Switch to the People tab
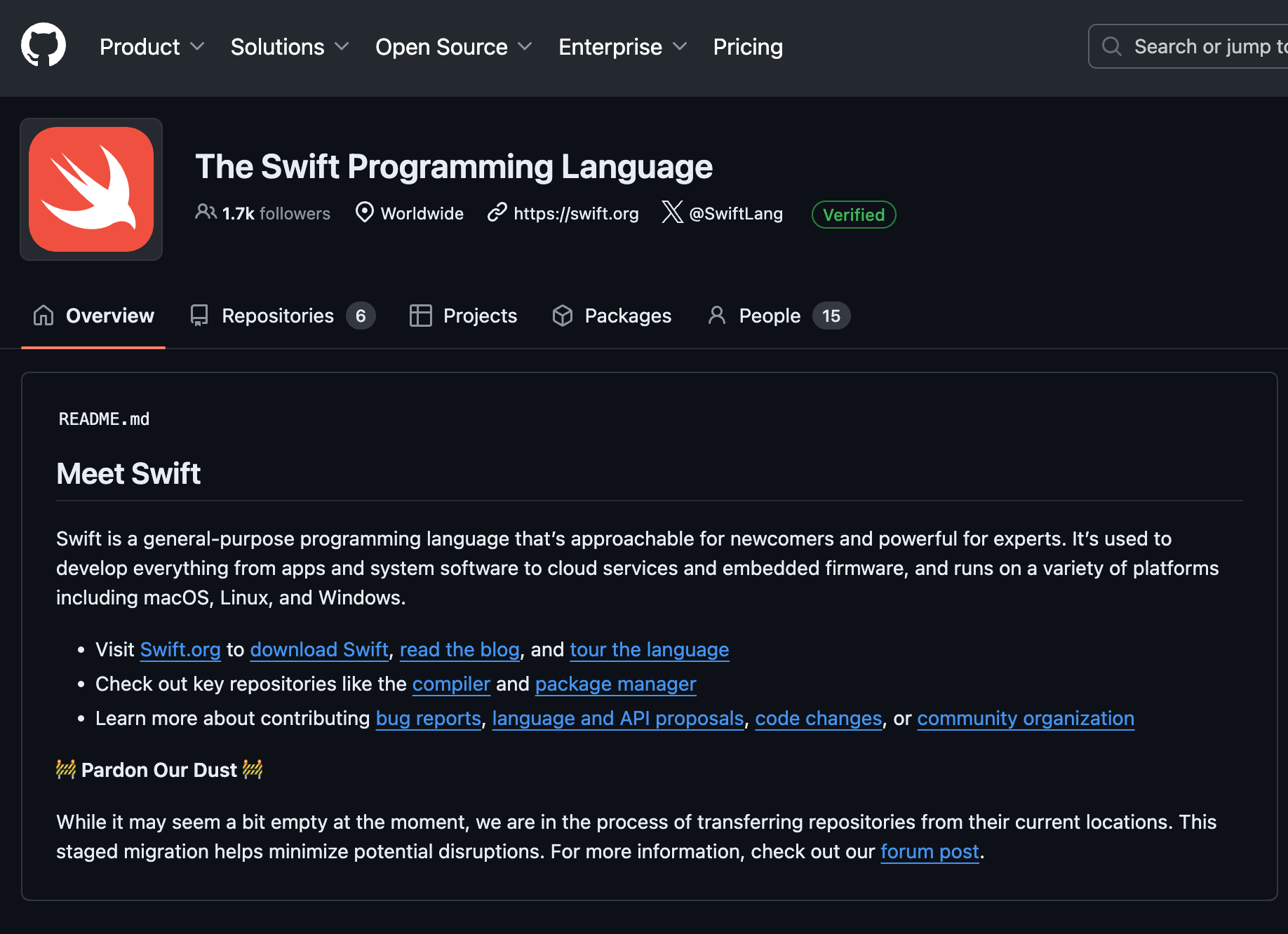Screen dimensions: 1288x934 click(x=779, y=316)
